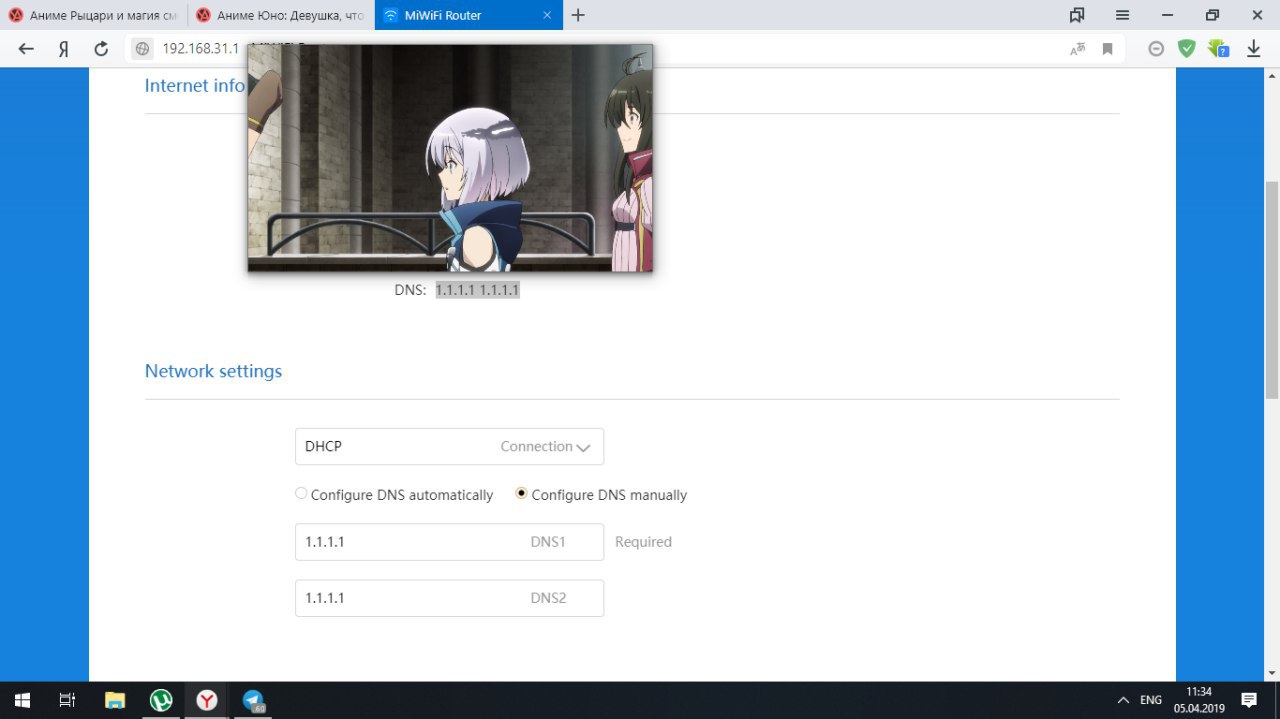Open the Windows Start menu
This screenshot has width=1280, height=719.
click(x=21, y=700)
